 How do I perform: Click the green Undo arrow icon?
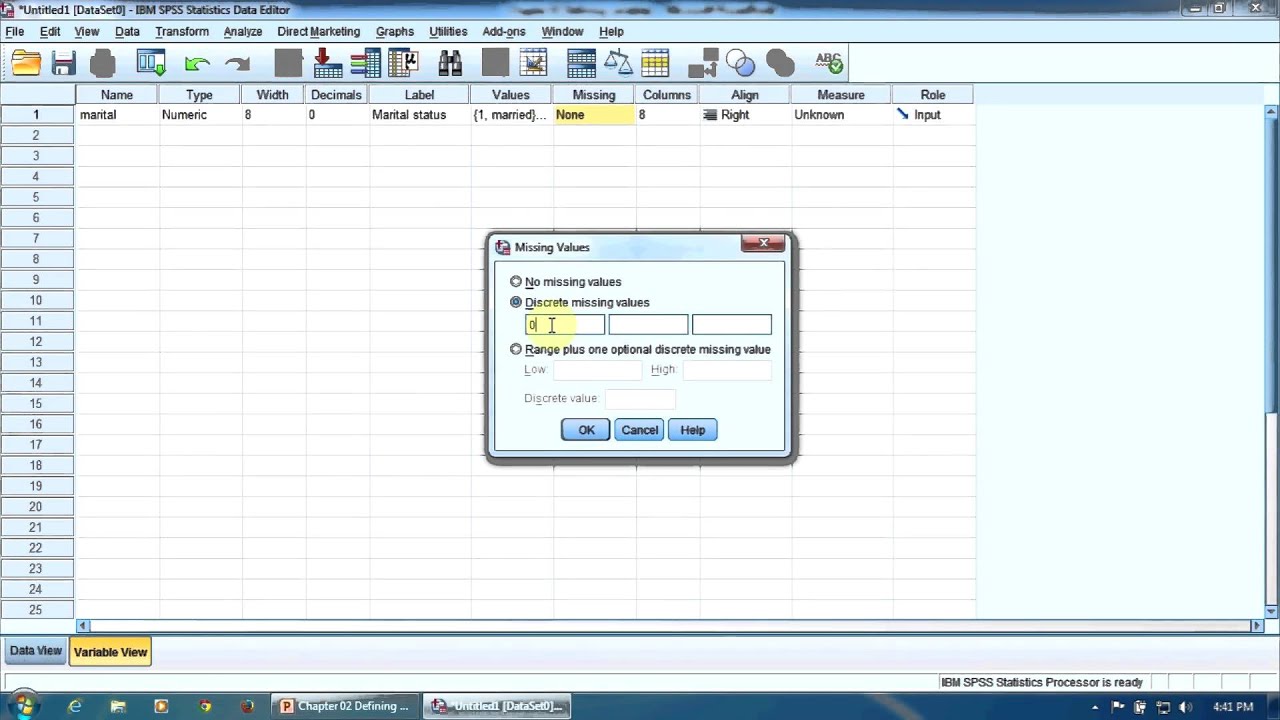197,64
